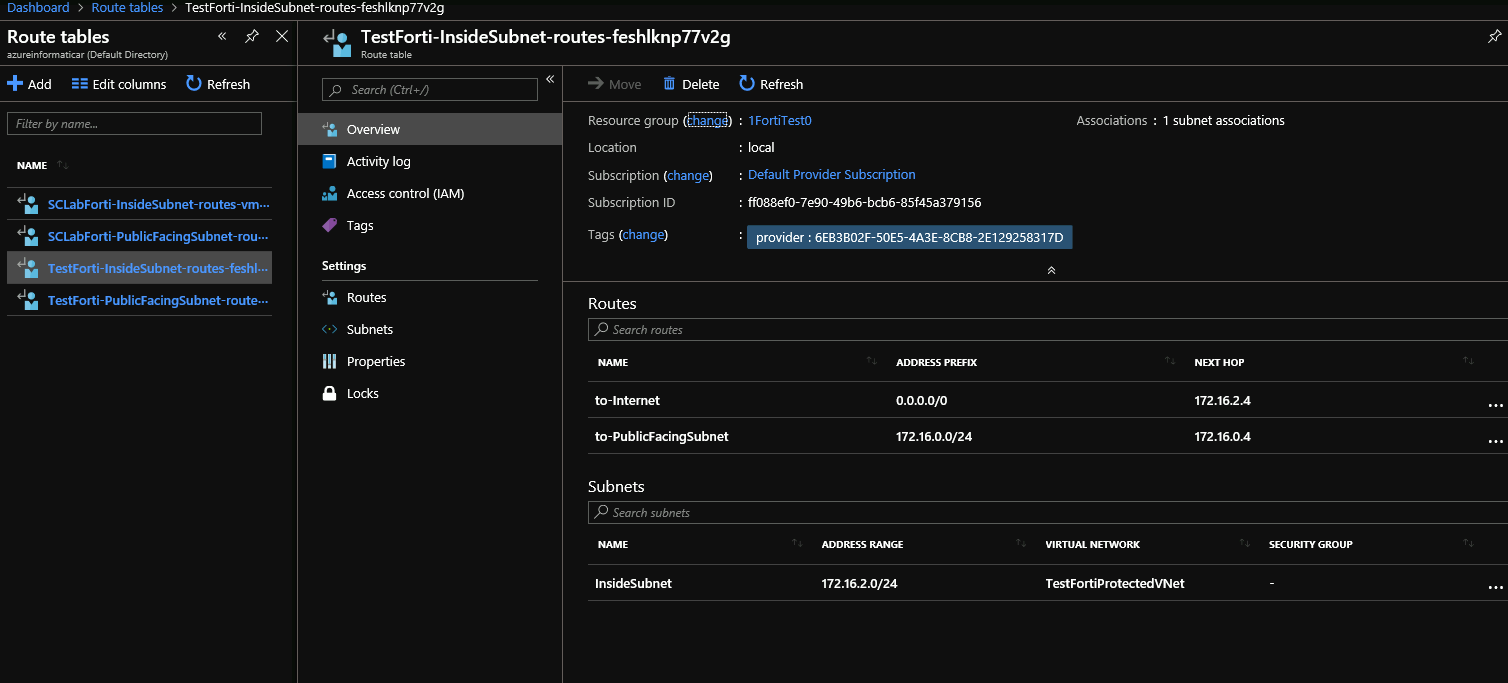
Task: Click 172.16.2.4 next hop cell
Action: click(x=1223, y=400)
